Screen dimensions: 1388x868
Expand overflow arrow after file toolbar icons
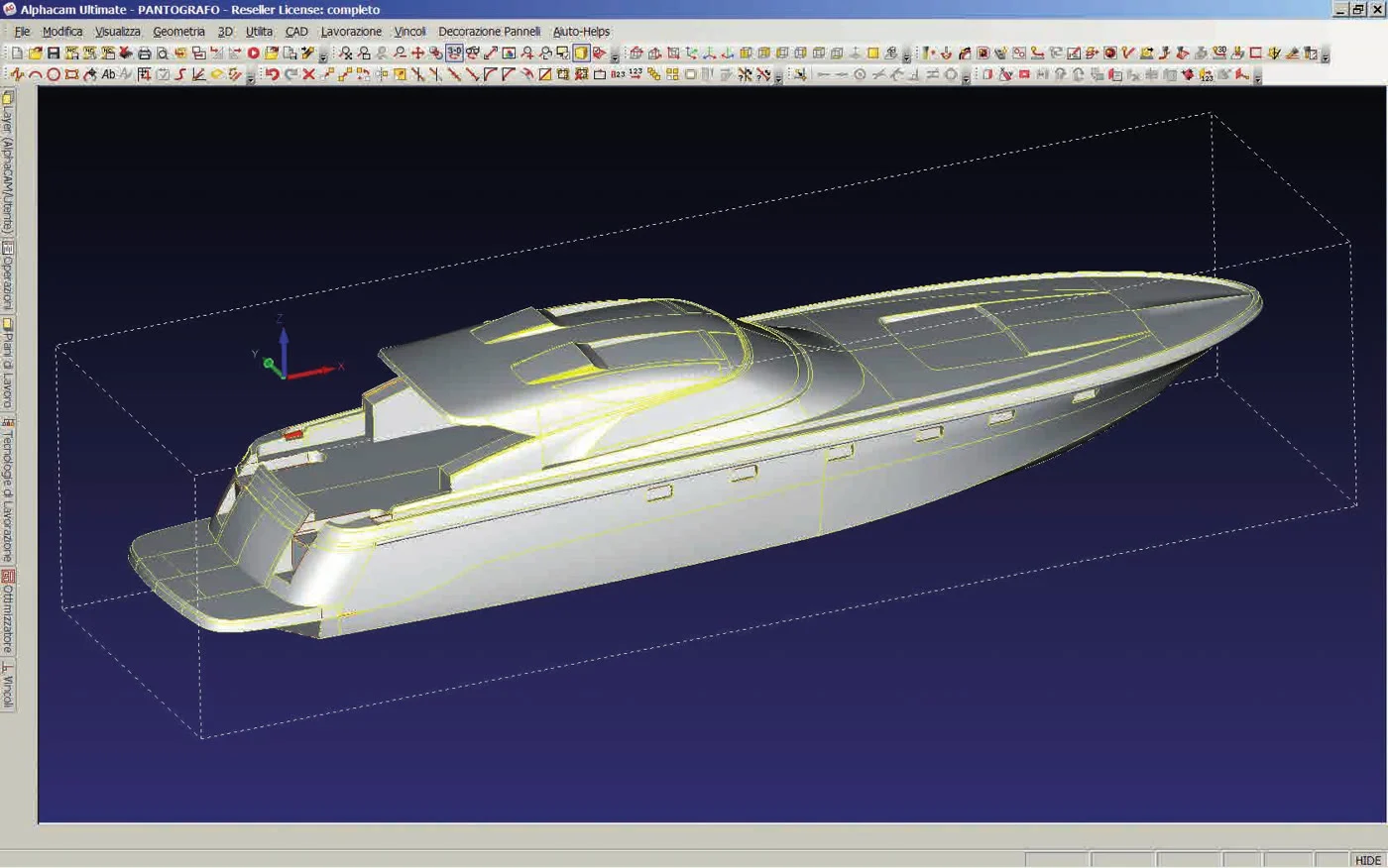(323, 55)
